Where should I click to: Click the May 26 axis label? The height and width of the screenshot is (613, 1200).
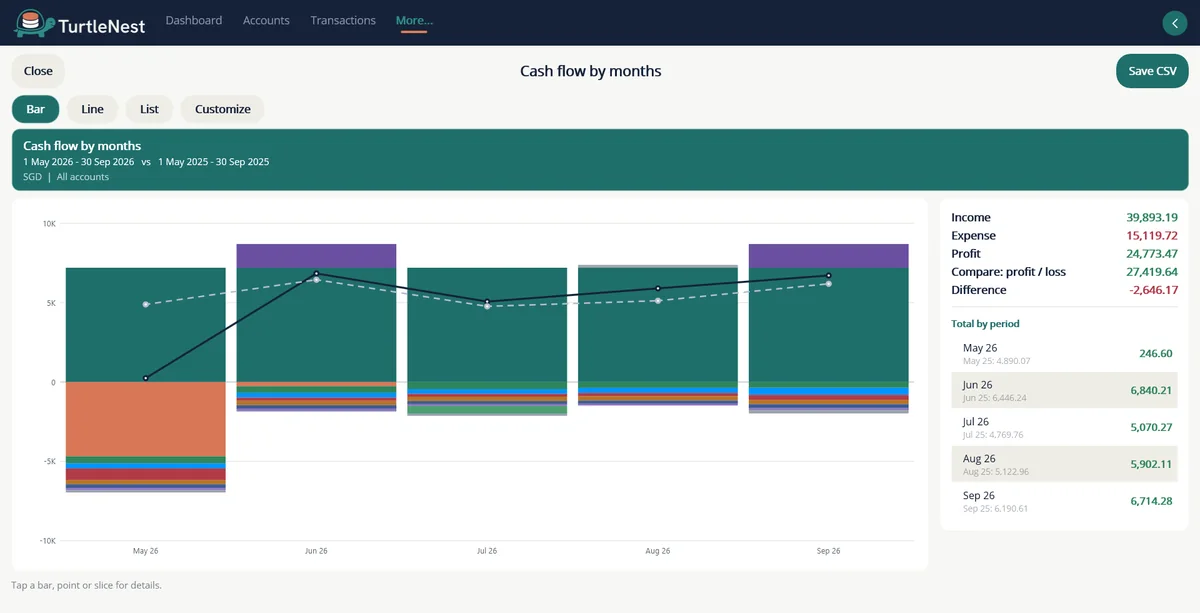tap(146, 551)
